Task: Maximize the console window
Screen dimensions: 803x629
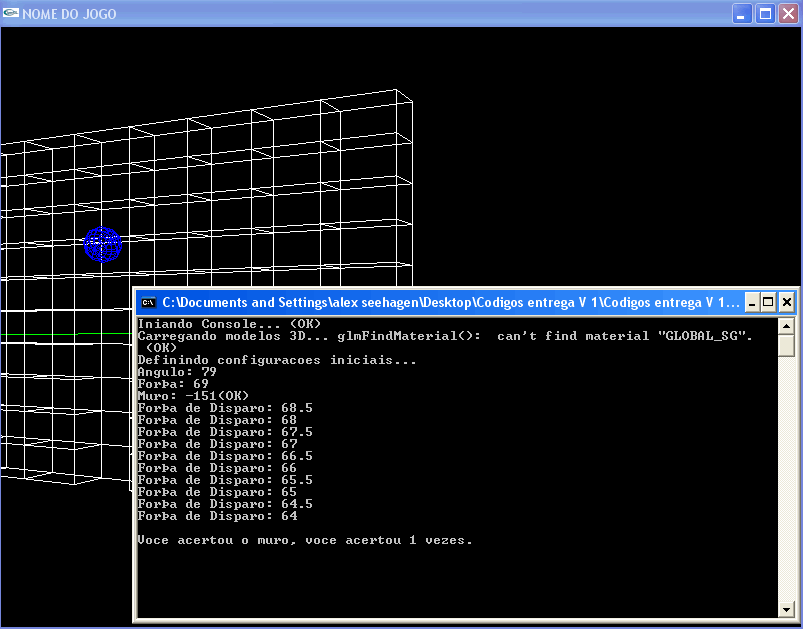Action: 768,303
